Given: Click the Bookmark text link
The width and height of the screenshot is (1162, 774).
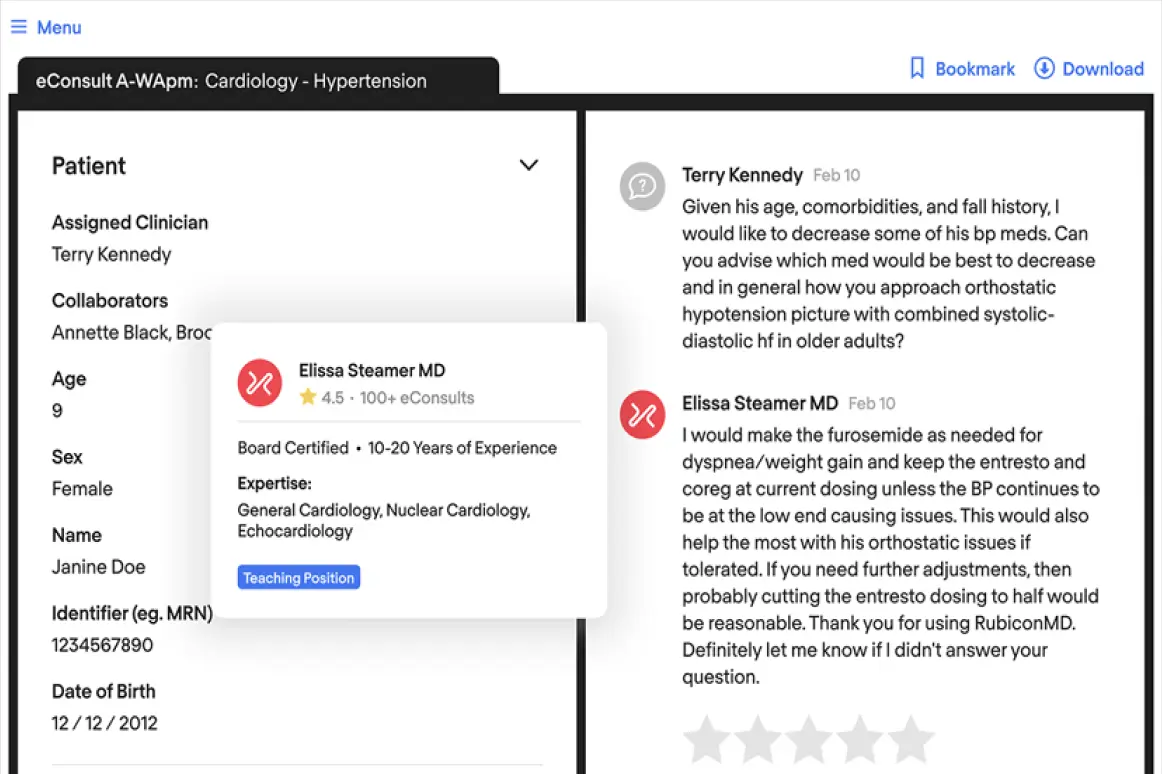Looking at the screenshot, I should (x=975, y=69).
